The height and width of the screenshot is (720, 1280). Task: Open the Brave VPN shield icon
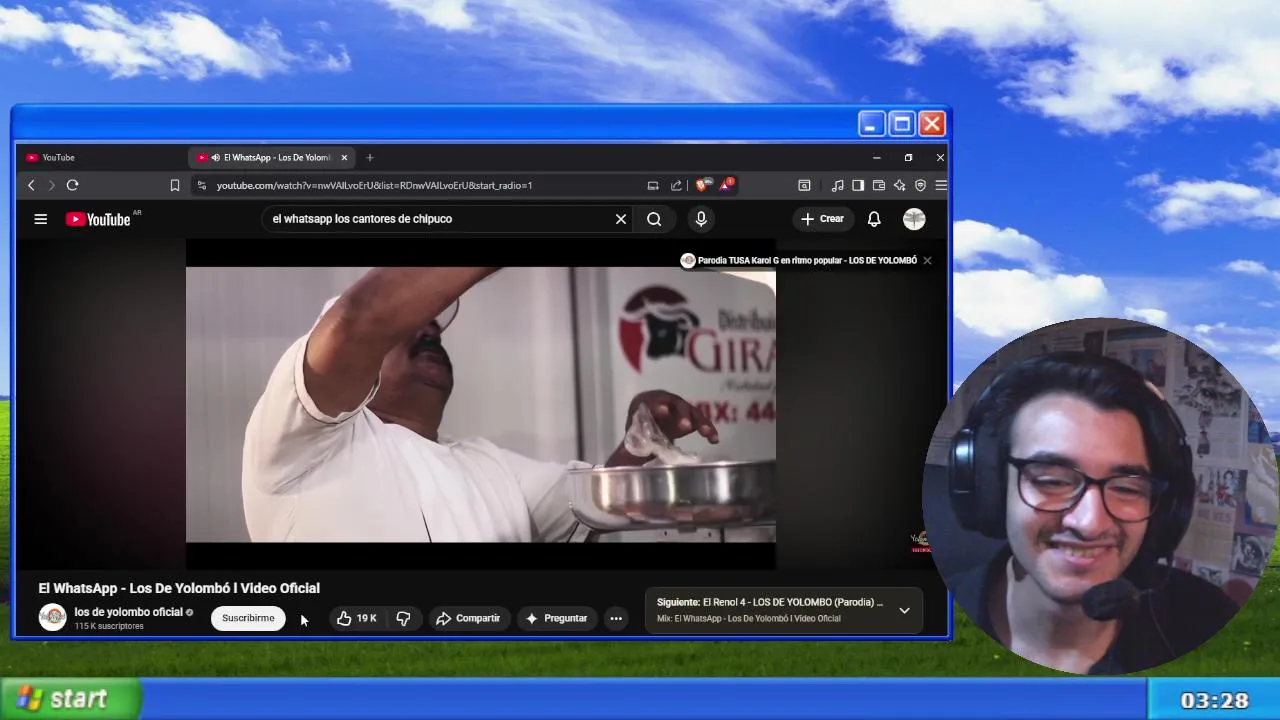[x=920, y=185]
